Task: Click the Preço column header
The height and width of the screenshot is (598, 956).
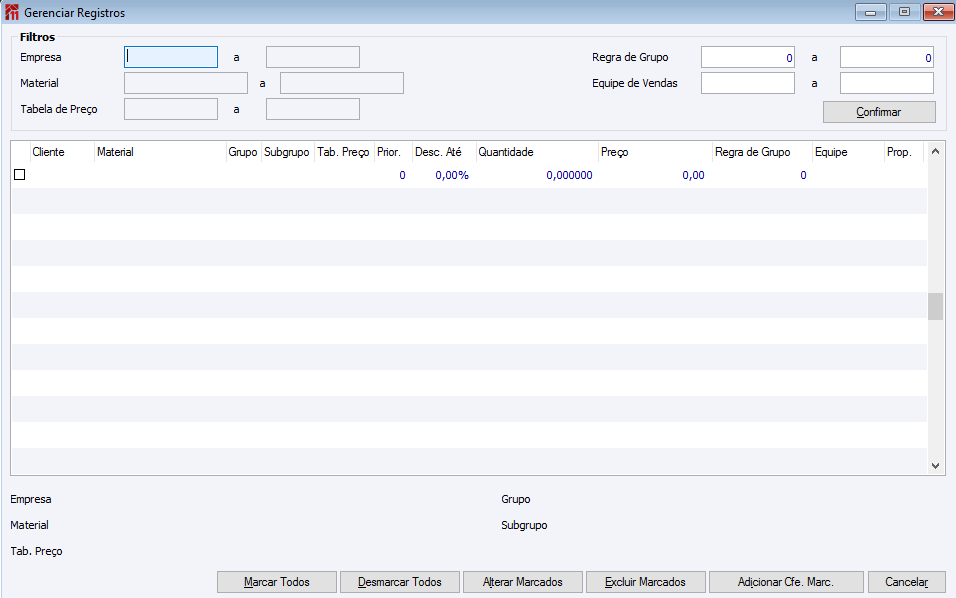Action: [x=655, y=152]
